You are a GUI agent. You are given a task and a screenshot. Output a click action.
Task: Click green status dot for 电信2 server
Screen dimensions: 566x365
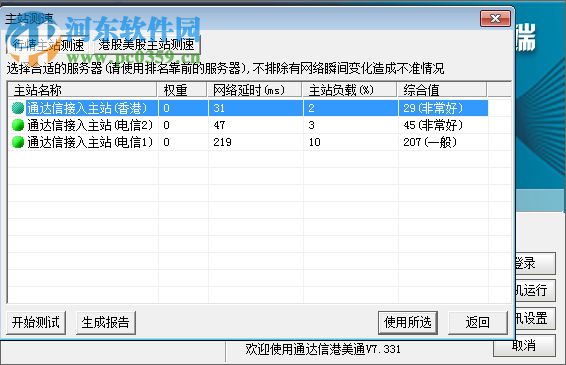pos(18,125)
